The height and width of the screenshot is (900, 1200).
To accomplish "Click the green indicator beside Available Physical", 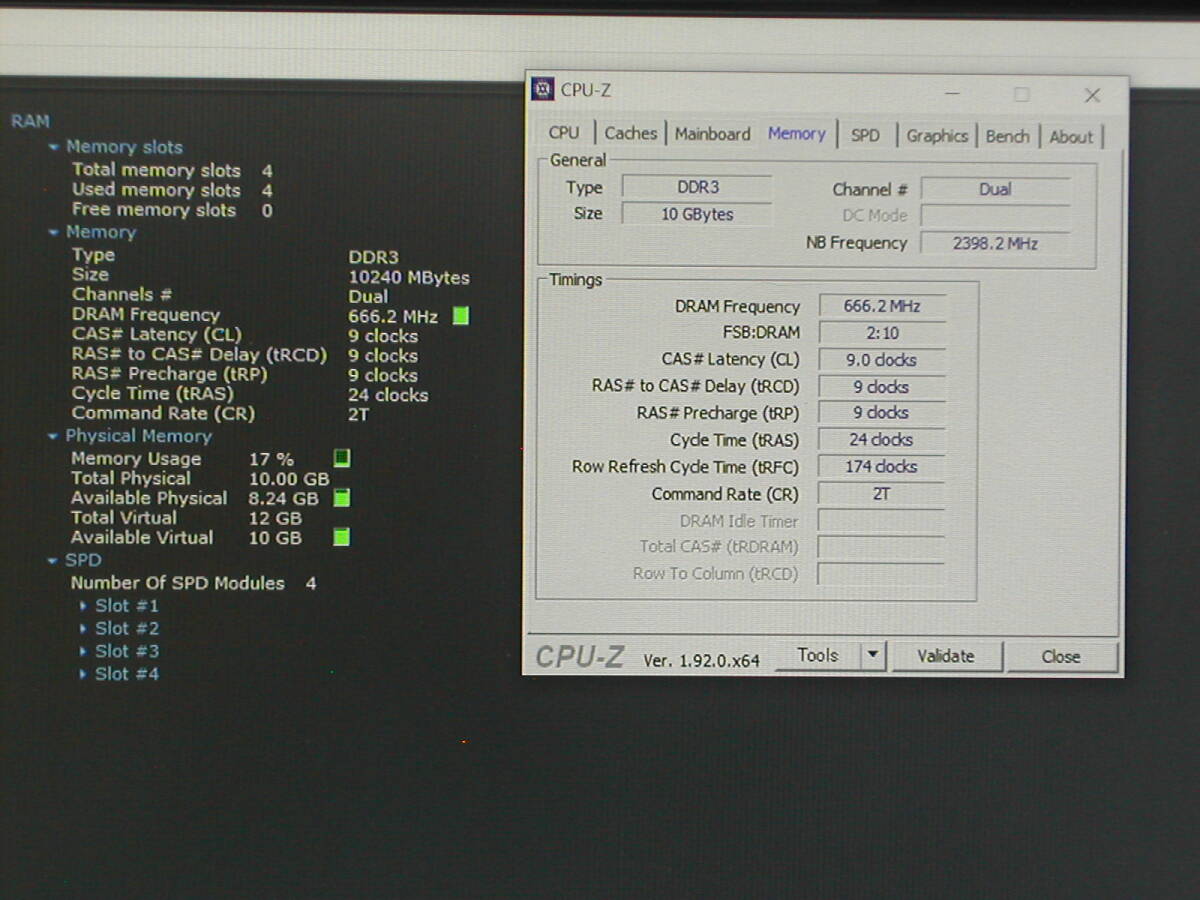I will pyautogui.click(x=342, y=498).
